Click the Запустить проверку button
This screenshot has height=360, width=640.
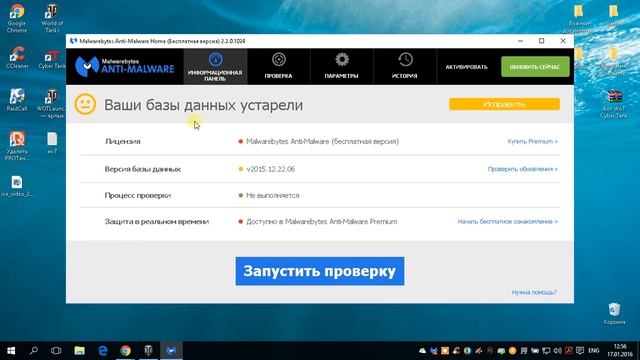320,271
